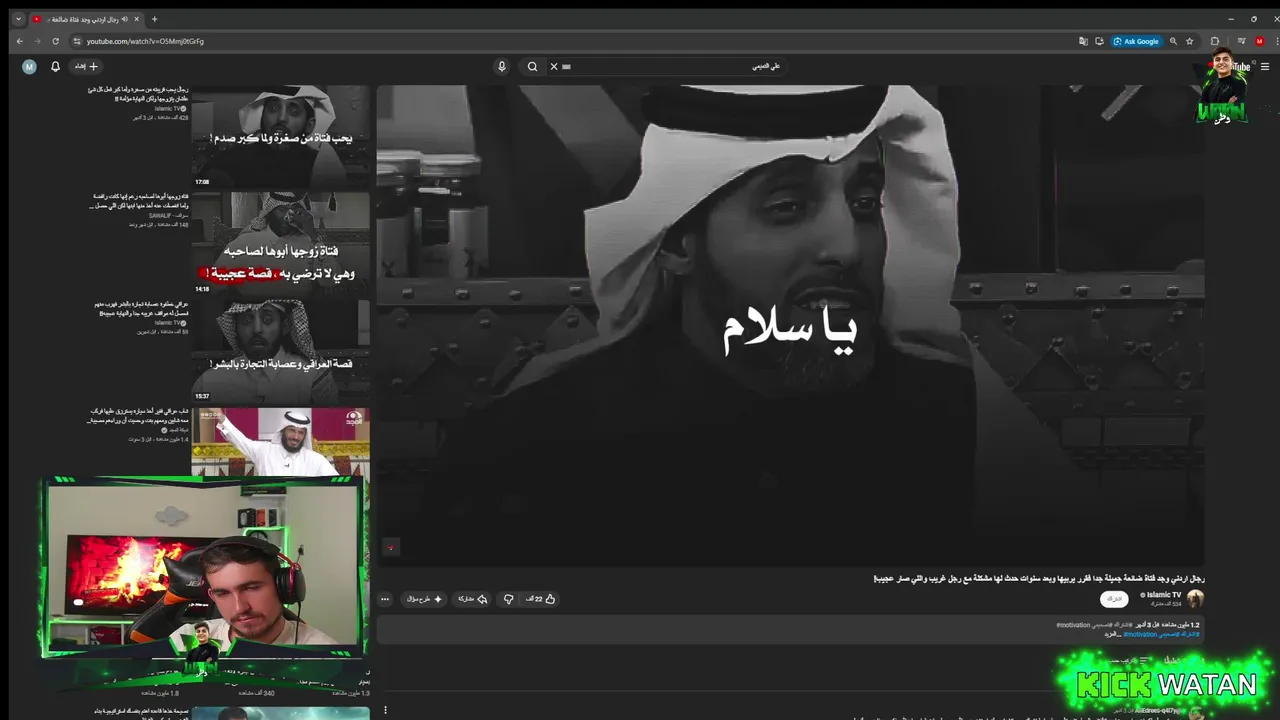Viewport: 1280px width, 720px height.
Task: Open suggested video with 17:08 duration
Action: point(281,136)
